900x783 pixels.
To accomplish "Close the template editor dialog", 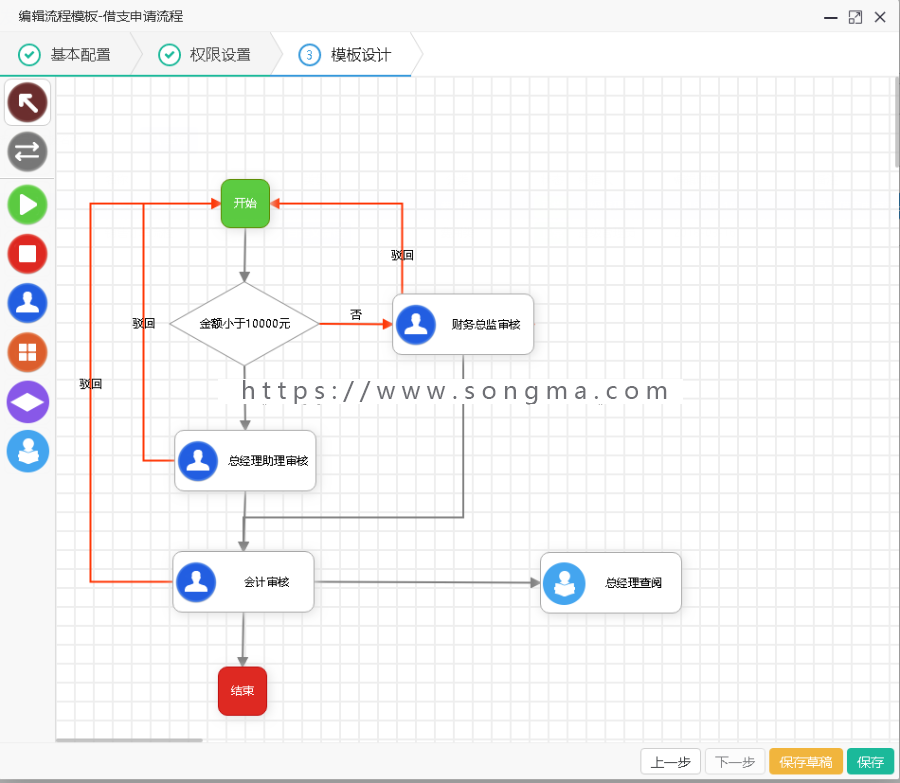I will click(x=880, y=17).
